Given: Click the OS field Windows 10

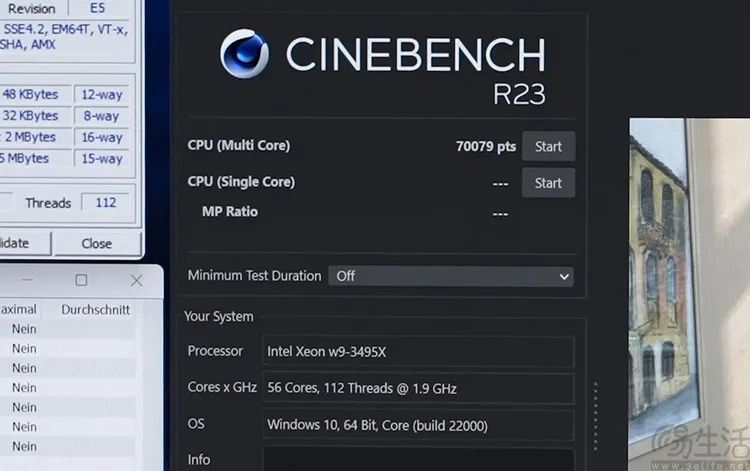Looking at the screenshot, I should point(418,425).
